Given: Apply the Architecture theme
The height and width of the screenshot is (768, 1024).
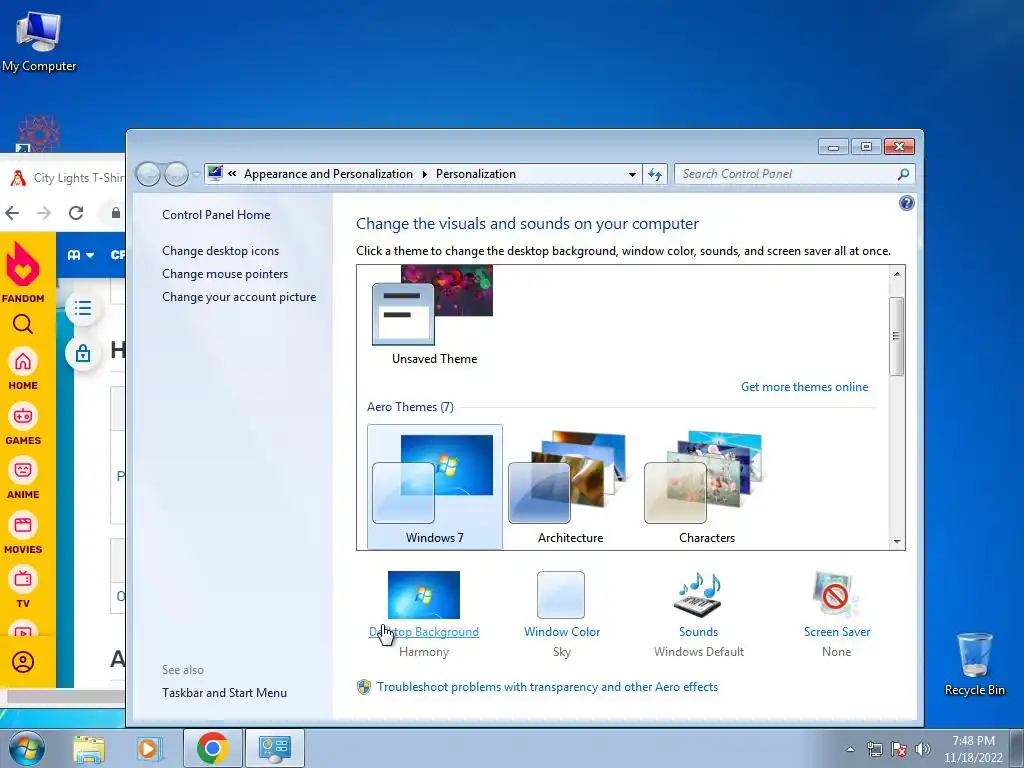Looking at the screenshot, I should 570,487.
